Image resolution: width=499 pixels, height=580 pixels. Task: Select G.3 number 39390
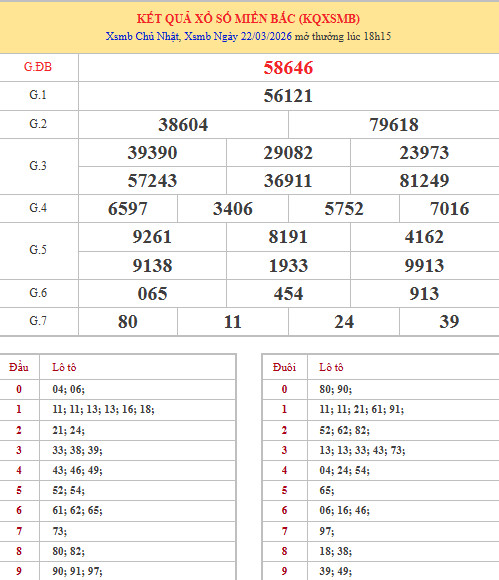[152, 153]
